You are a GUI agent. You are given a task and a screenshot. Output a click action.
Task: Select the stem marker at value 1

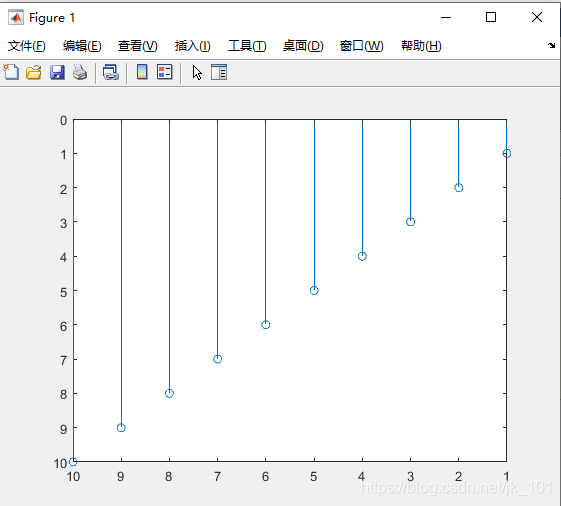pos(507,153)
